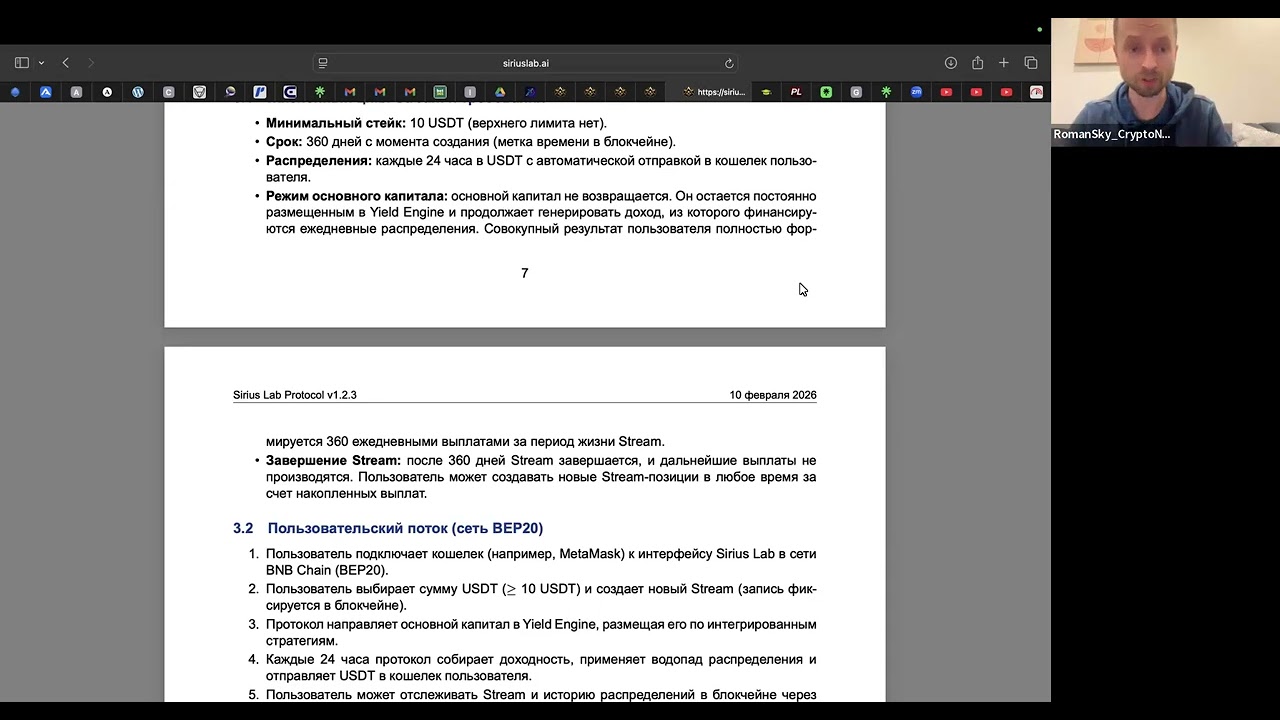Click the line 'BNB Chain (BEP20).'
The height and width of the screenshot is (720, 1280).
pos(327,570)
